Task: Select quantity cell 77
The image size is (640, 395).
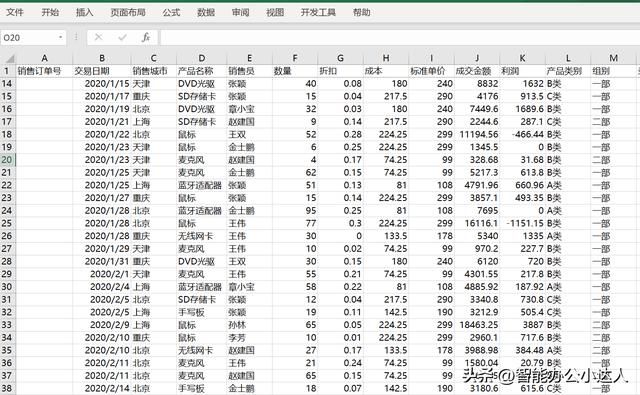Action: (295, 223)
